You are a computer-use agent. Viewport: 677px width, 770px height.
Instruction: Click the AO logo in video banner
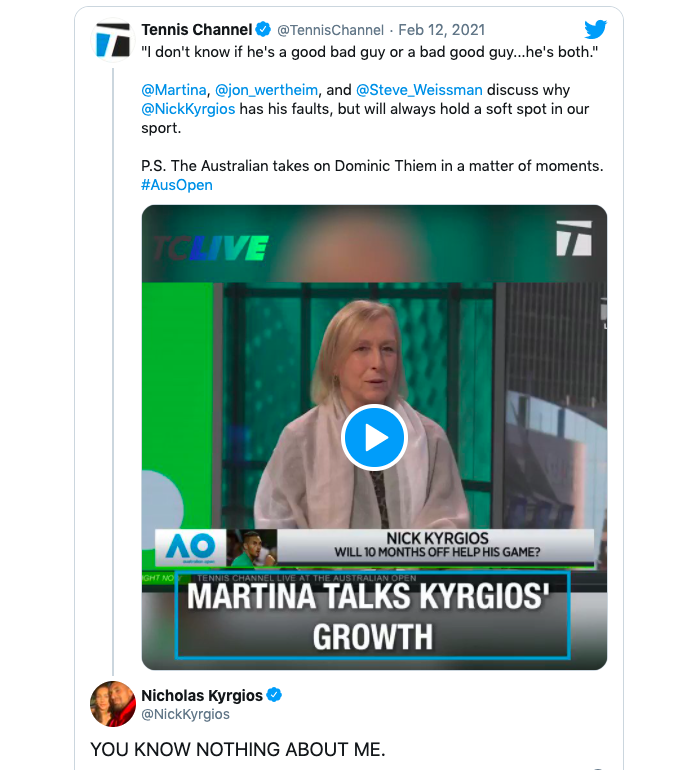189,547
